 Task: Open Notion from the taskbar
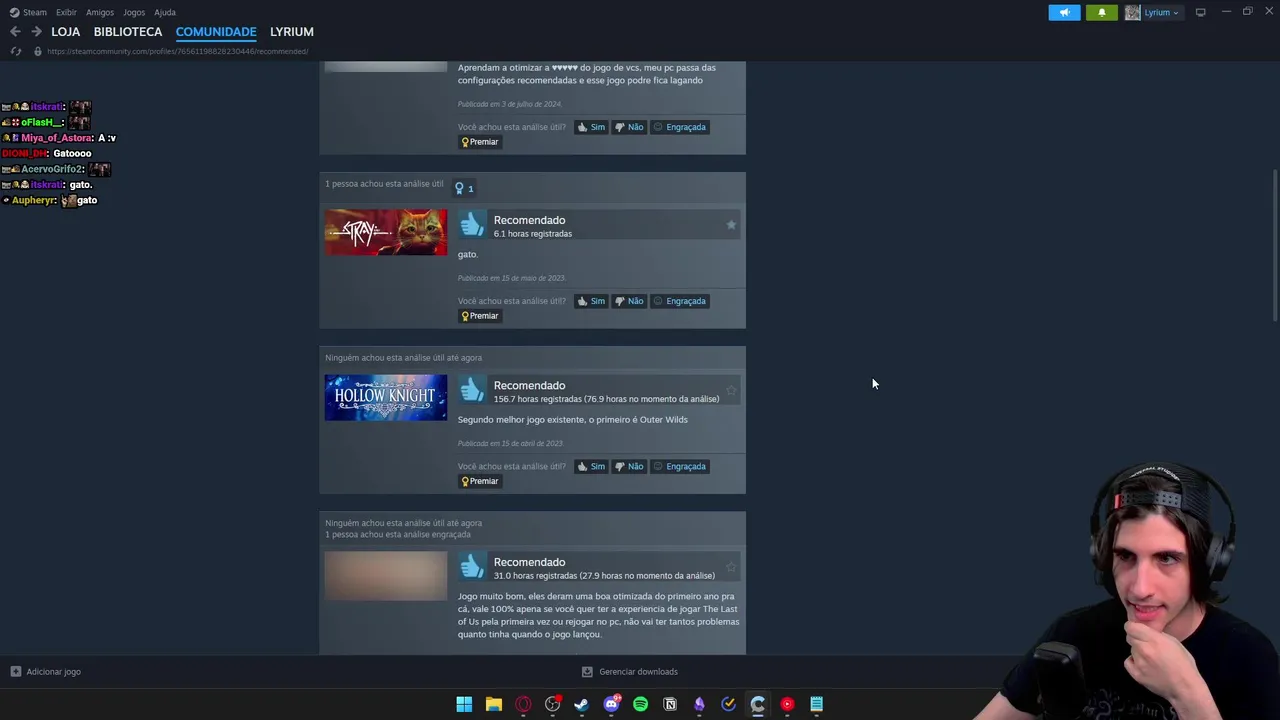(x=670, y=704)
